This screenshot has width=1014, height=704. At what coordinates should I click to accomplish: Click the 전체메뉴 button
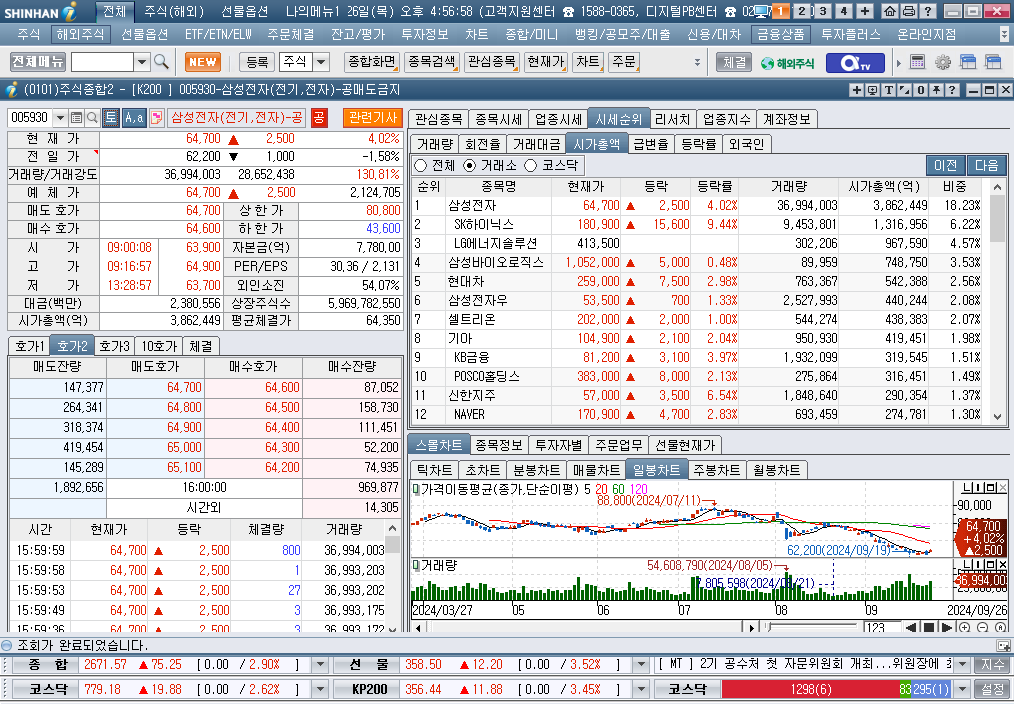(38, 62)
